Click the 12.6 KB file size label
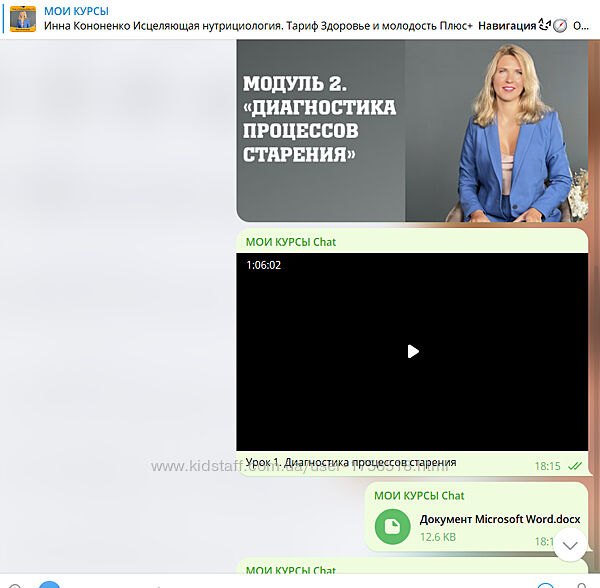This screenshot has height=588, width=600. point(437,537)
